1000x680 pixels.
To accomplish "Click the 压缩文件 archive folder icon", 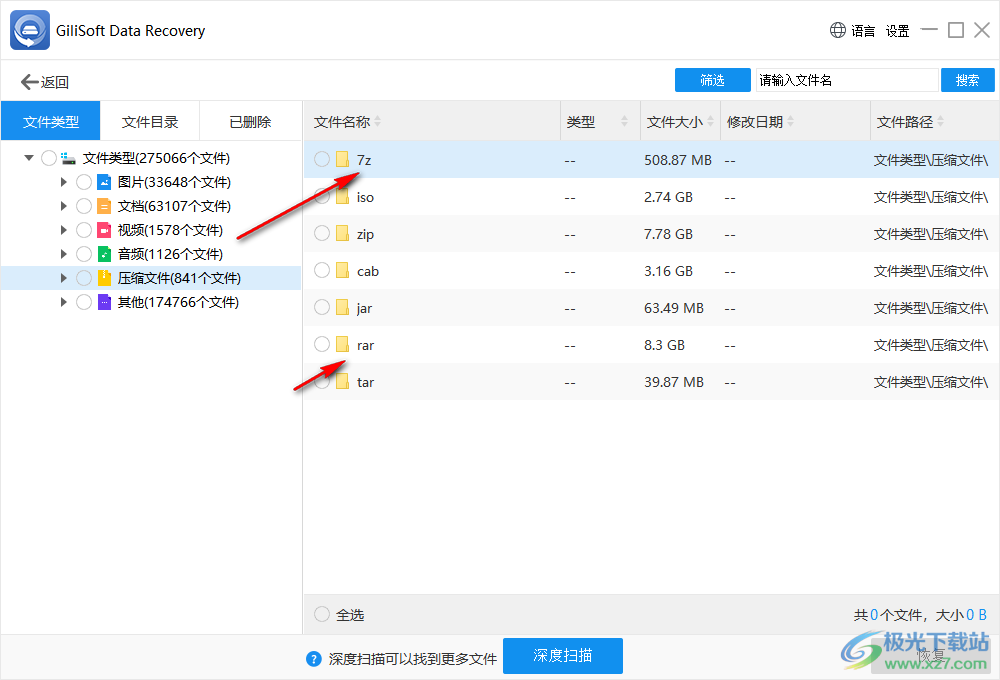I will [105, 277].
